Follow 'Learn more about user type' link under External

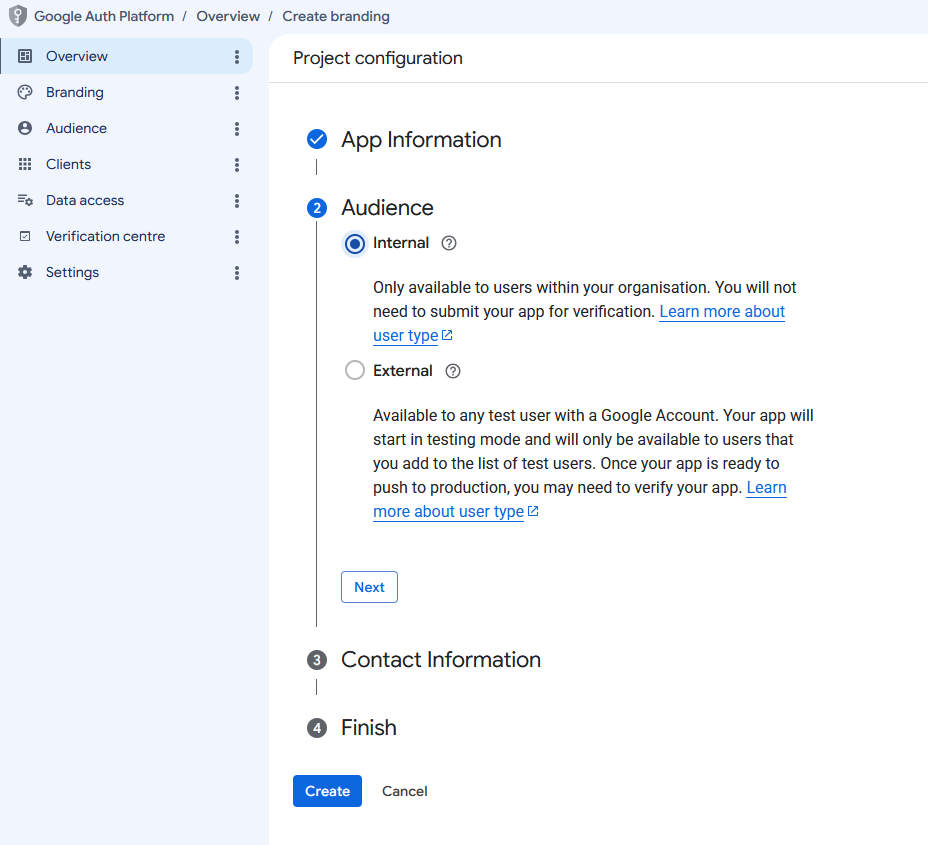(x=448, y=511)
